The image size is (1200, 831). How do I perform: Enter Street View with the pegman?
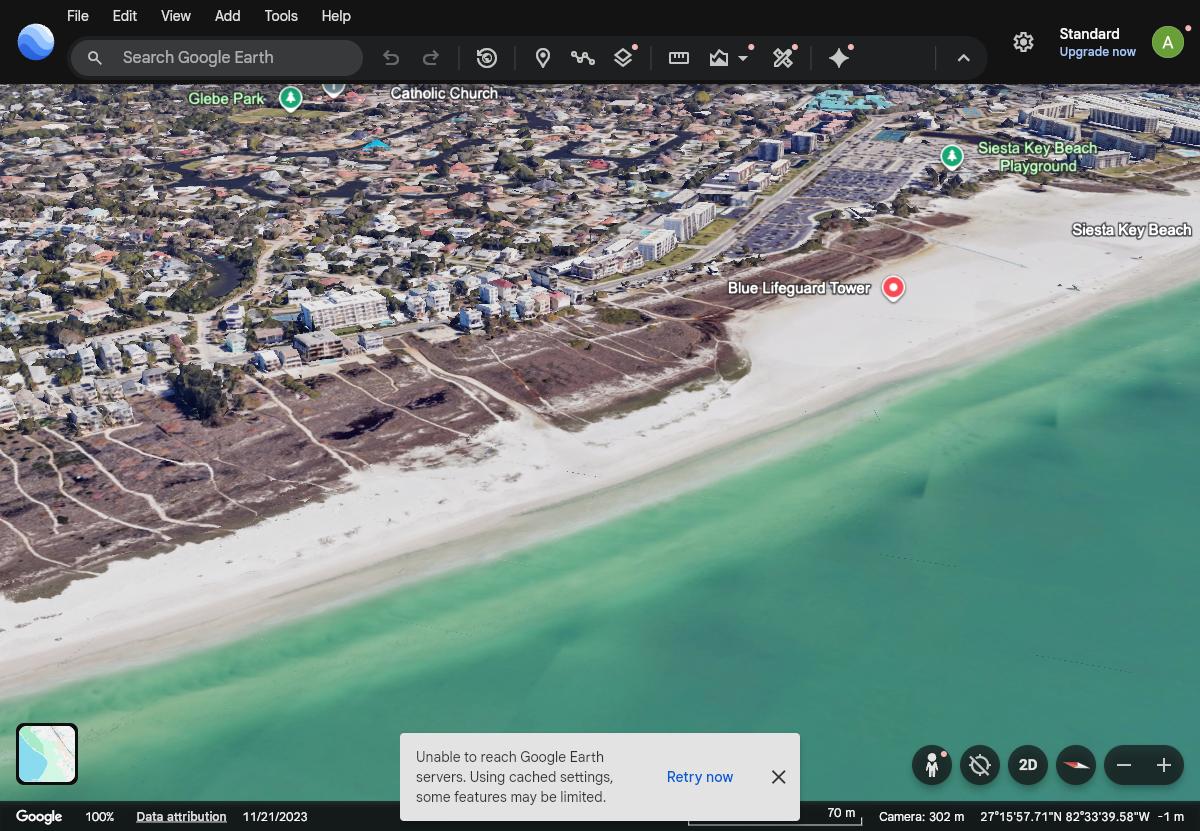click(x=931, y=765)
